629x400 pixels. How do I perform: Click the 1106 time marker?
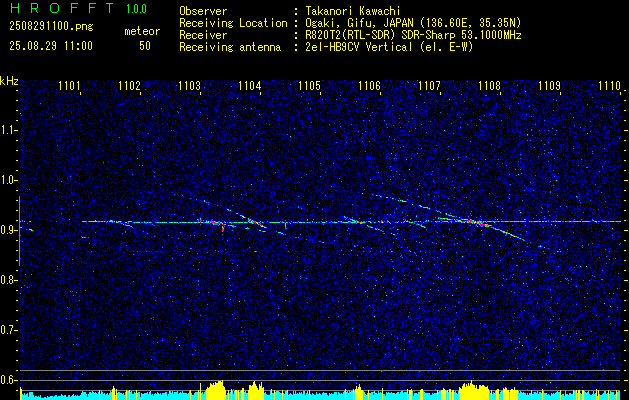click(369, 85)
